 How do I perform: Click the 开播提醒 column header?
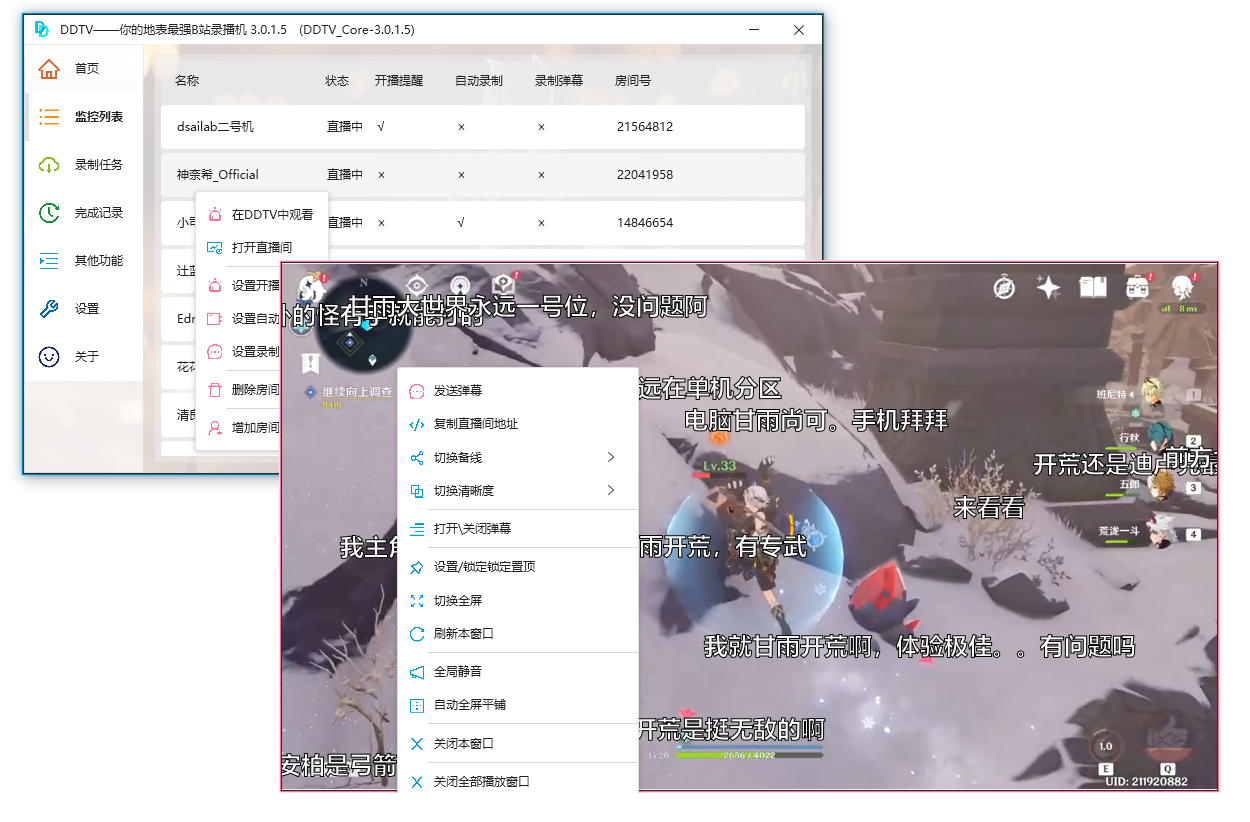(x=399, y=80)
